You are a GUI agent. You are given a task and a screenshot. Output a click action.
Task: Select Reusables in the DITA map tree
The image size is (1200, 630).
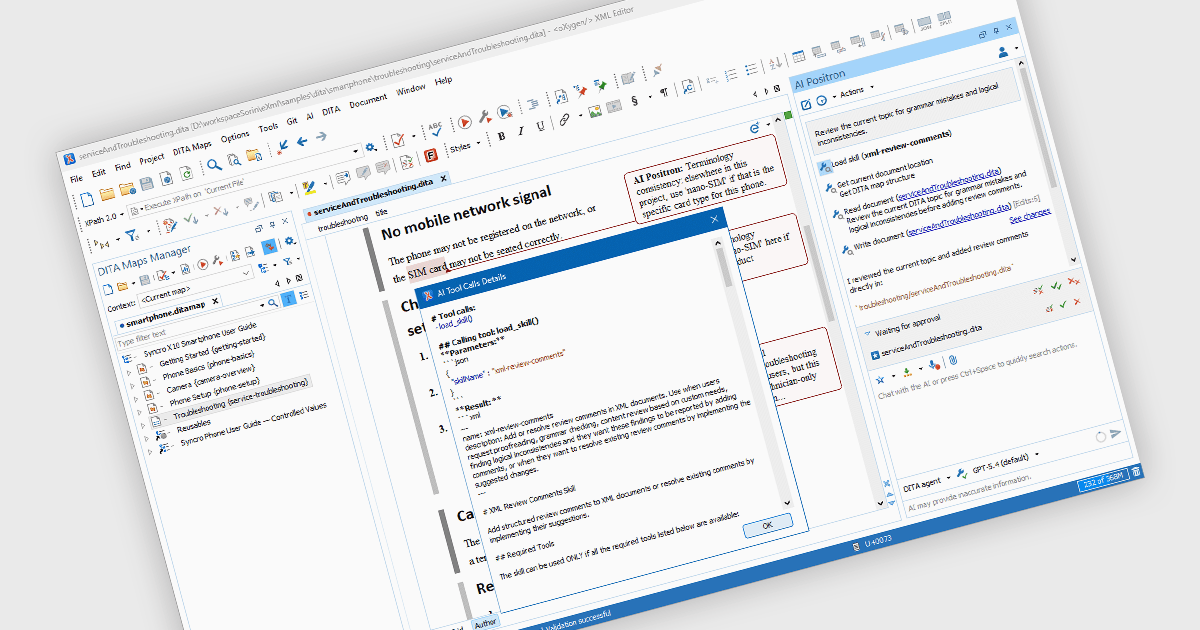[194, 426]
